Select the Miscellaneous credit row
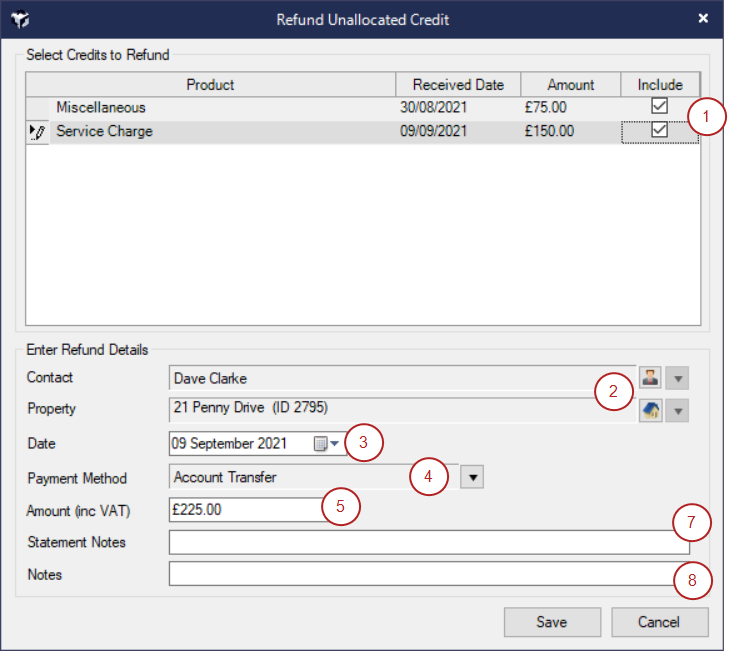This screenshot has height=651, width=736. pyautogui.click(x=220, y=107)
